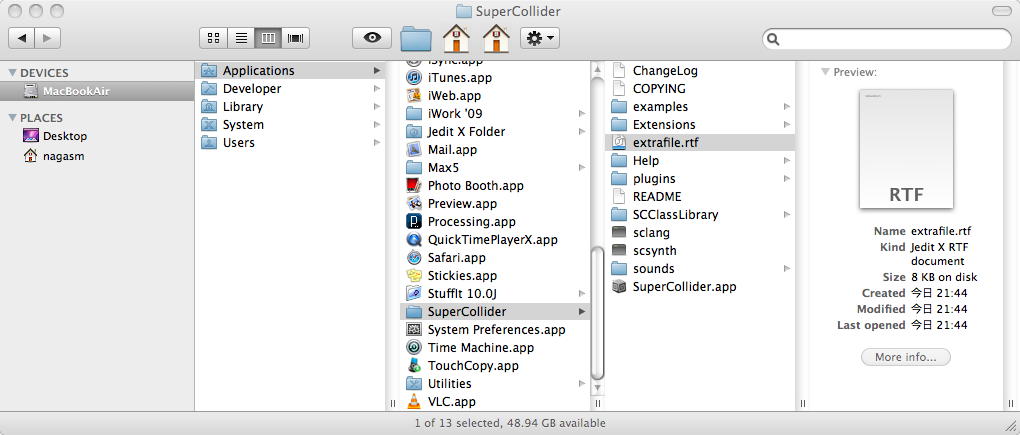Click the System Preferences.app icon
Viewport: 1020px width, 435px height.
[414, 330]
